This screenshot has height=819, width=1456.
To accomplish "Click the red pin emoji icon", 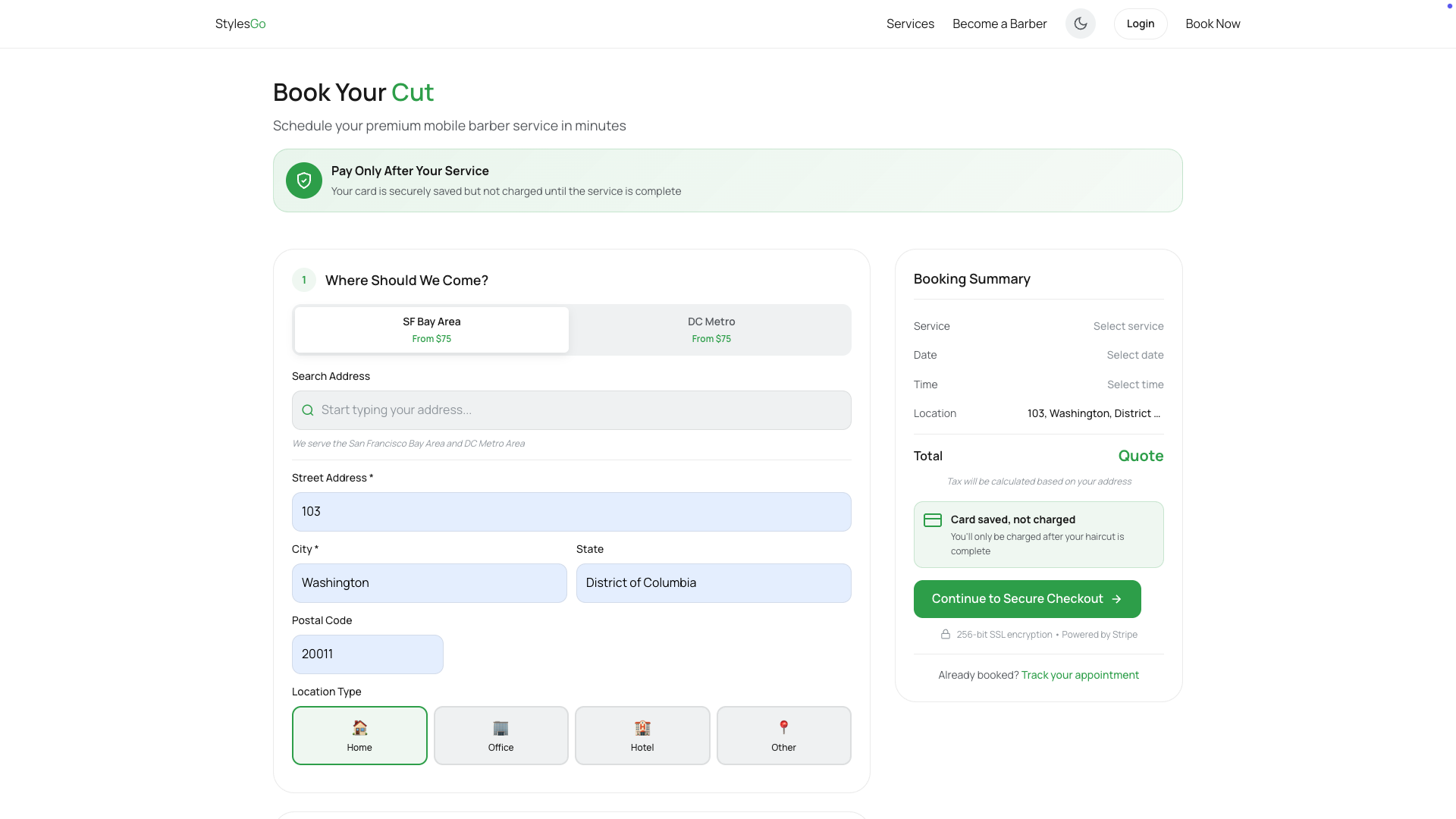I will (783, 728).
